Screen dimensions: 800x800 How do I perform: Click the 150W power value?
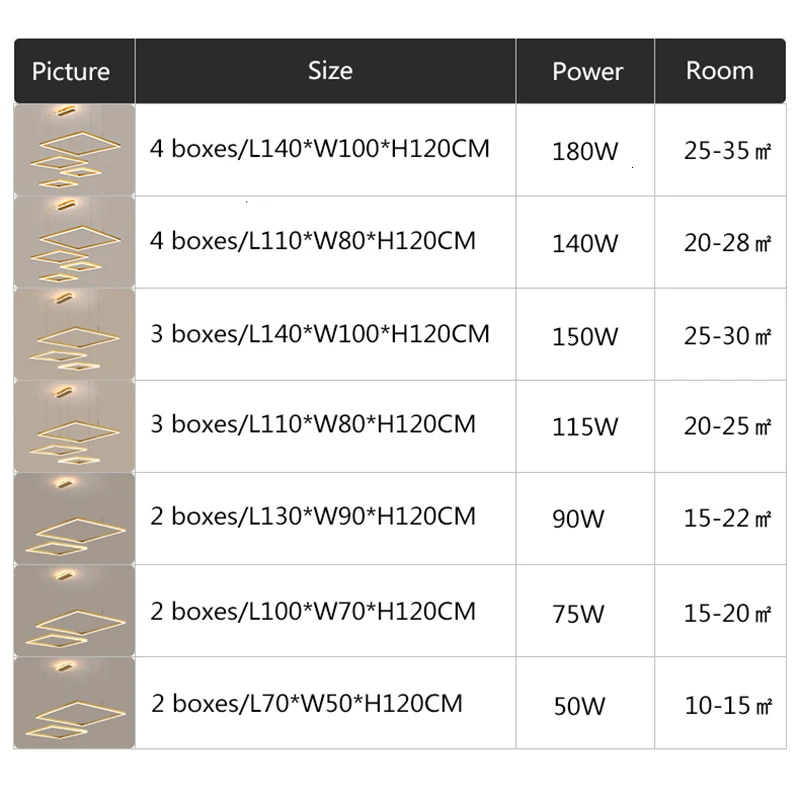[585, 336]
